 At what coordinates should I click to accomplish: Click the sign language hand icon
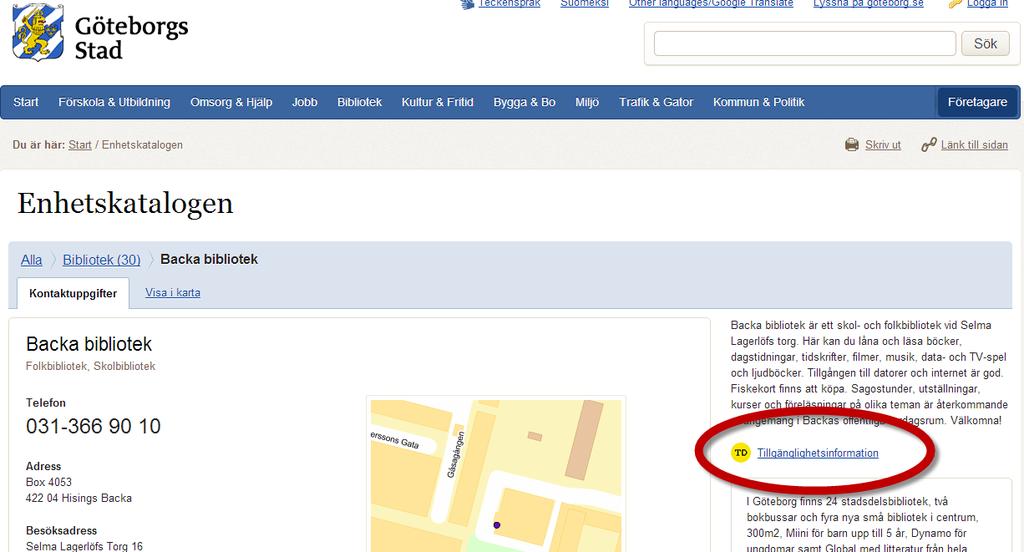(467, 4)
